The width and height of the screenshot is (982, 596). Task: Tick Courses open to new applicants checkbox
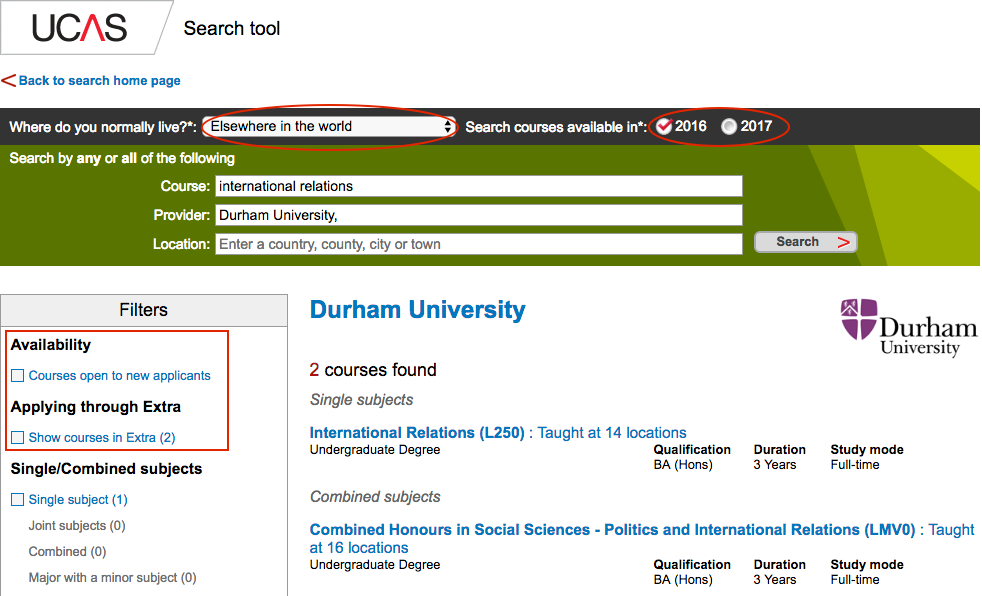point(18,376)
